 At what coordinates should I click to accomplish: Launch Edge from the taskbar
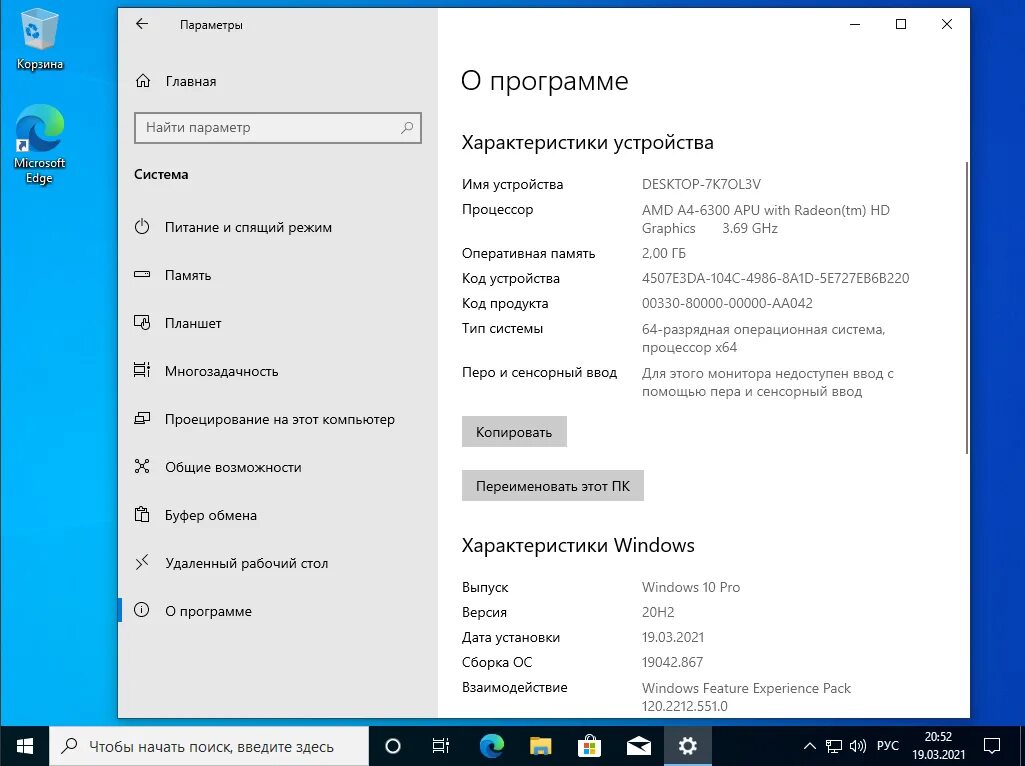pyautogui.click(x=492, y=746)
